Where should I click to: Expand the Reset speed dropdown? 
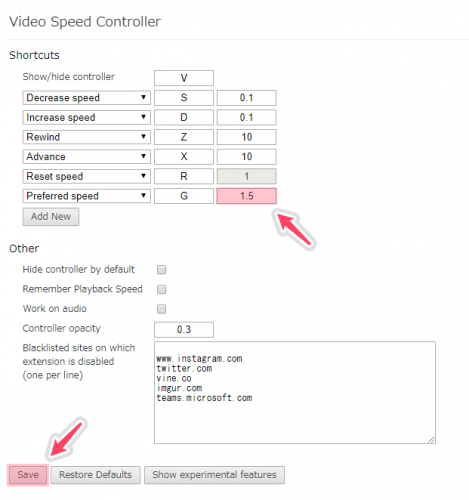[86, 176]
